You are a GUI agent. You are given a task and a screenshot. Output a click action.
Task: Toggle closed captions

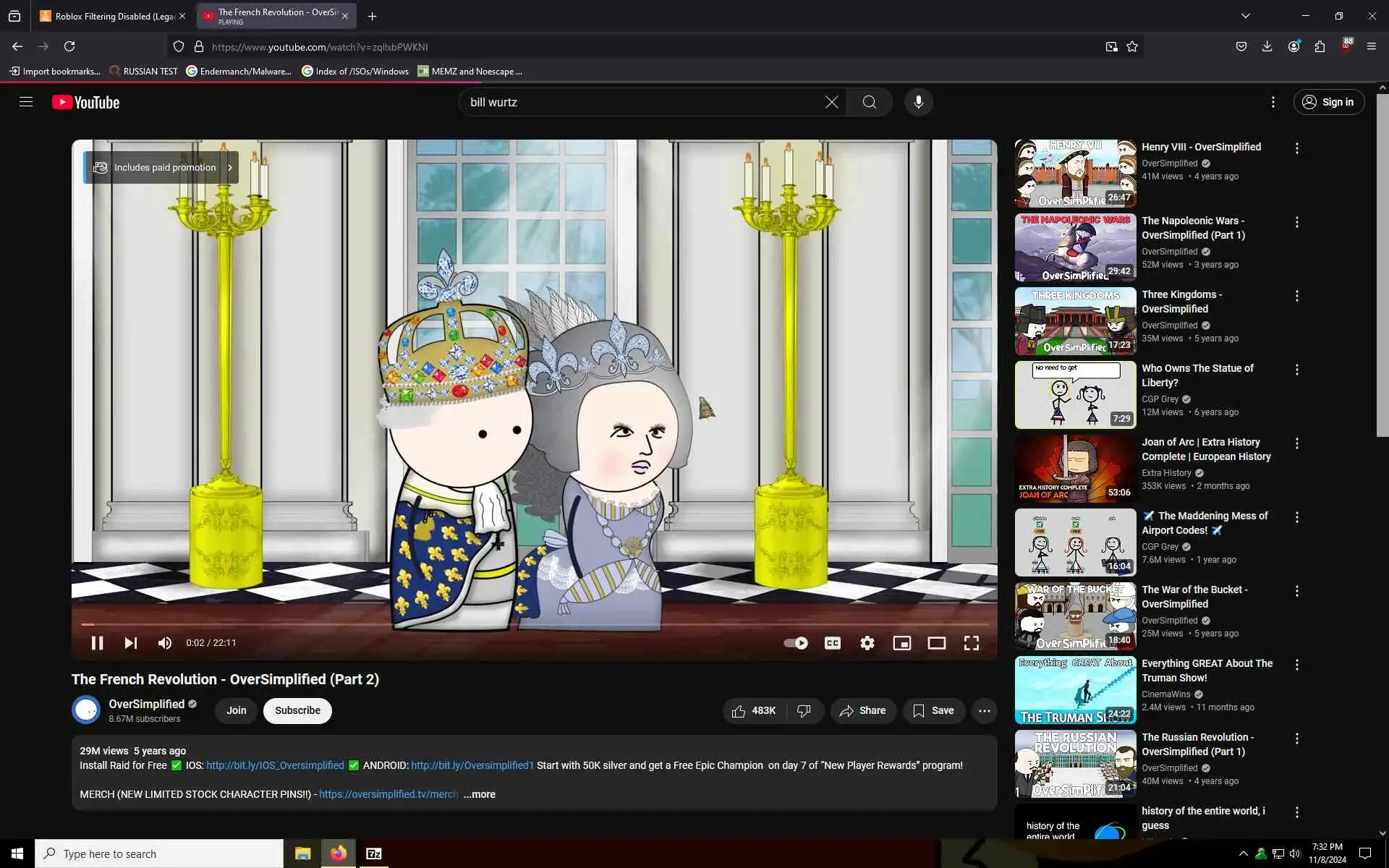point(833,643)
